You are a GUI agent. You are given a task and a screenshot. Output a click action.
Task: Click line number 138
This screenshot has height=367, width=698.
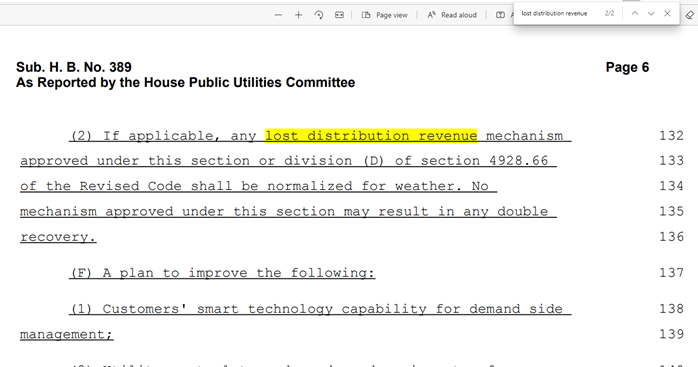point(671,309)
